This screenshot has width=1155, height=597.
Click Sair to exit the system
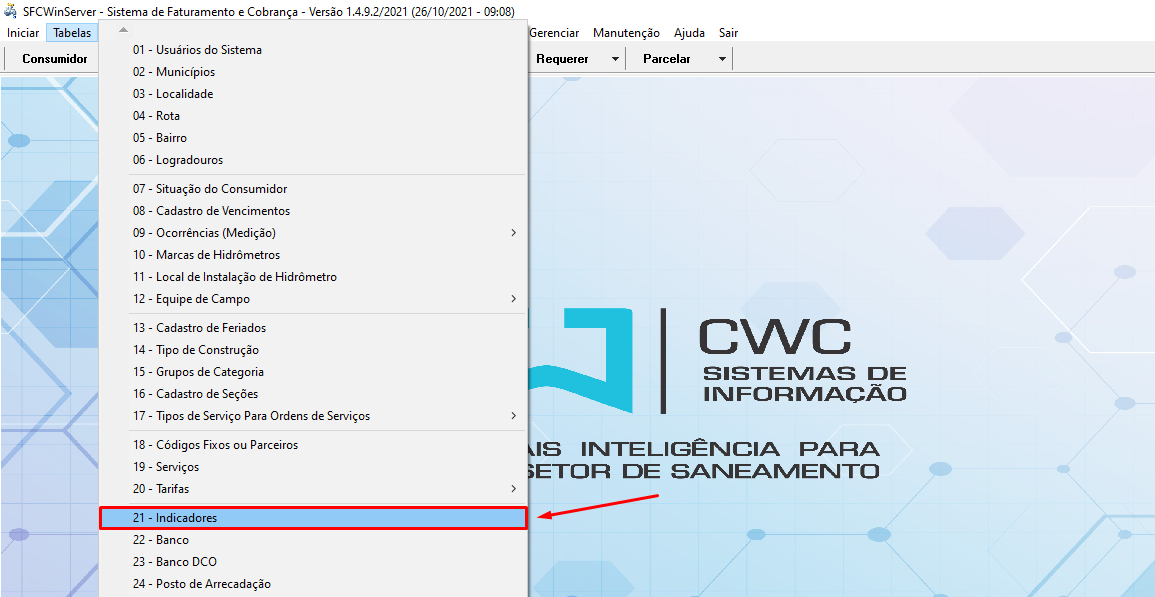[x=727, y=32]
